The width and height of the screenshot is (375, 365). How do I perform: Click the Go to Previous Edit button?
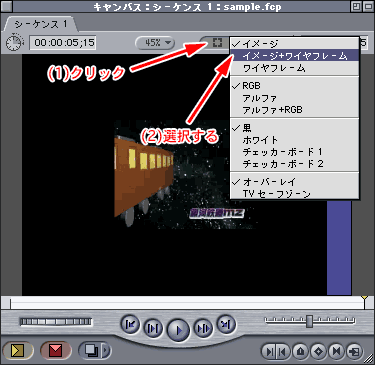[130, 324]
